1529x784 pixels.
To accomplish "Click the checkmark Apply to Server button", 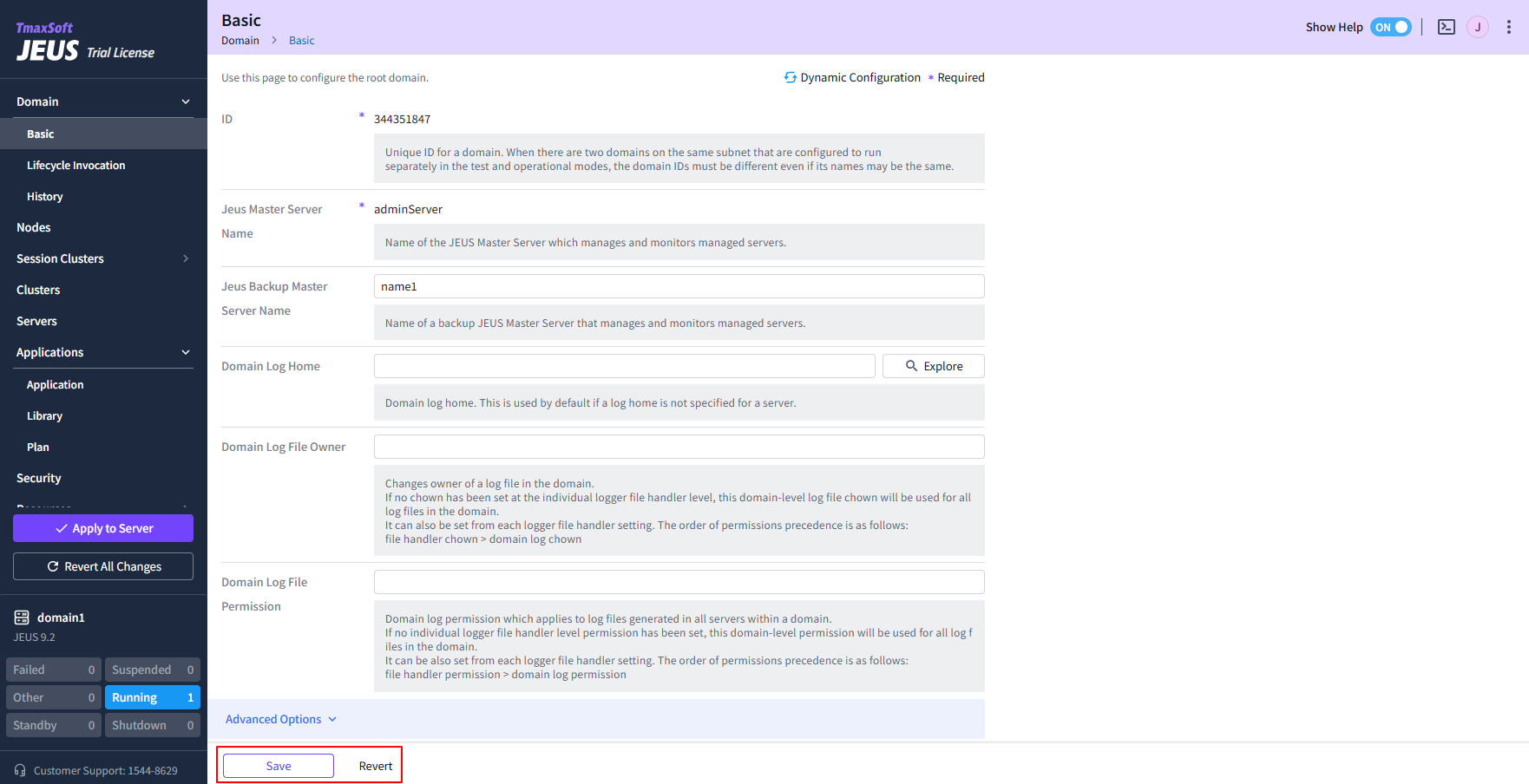I will 102,528.
